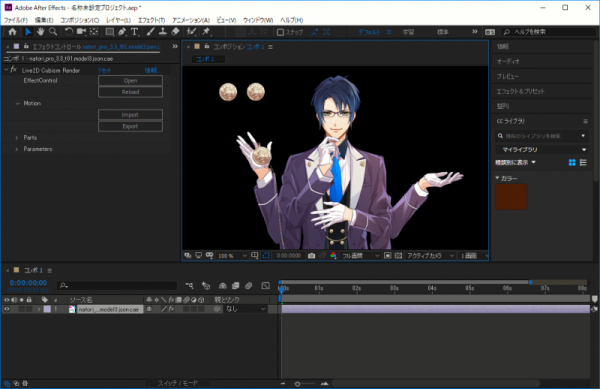Toggle shy layers hide in timeline
This screenshot has width=600, height=389.
[x=223, y=286]
